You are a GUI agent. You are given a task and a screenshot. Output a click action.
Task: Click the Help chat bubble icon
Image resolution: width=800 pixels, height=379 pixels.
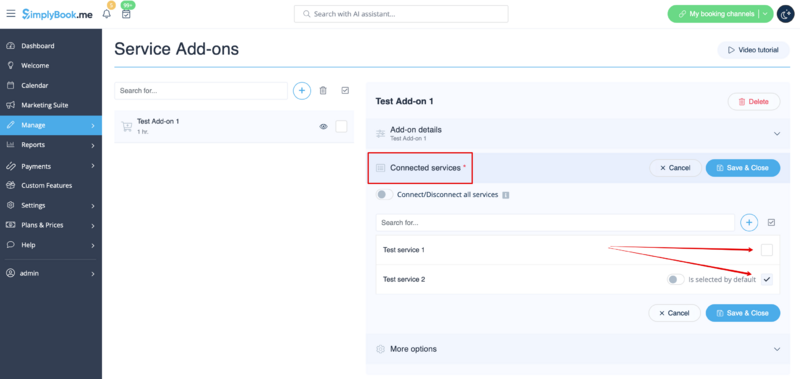coord(10,245)
